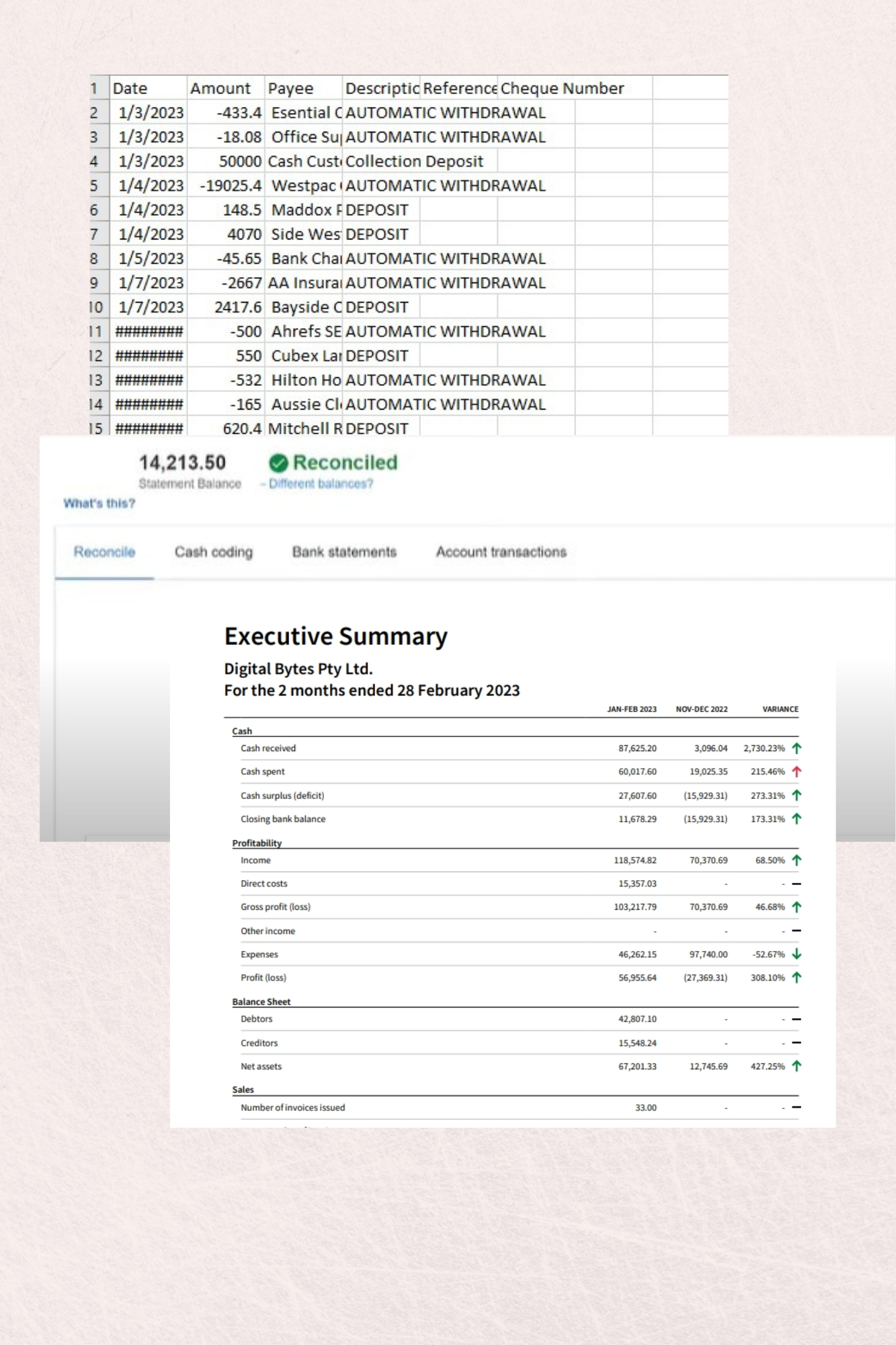The image size is (896, 1345).
Task: Select the amount cell 620.4
Action: tap(226, 428)
